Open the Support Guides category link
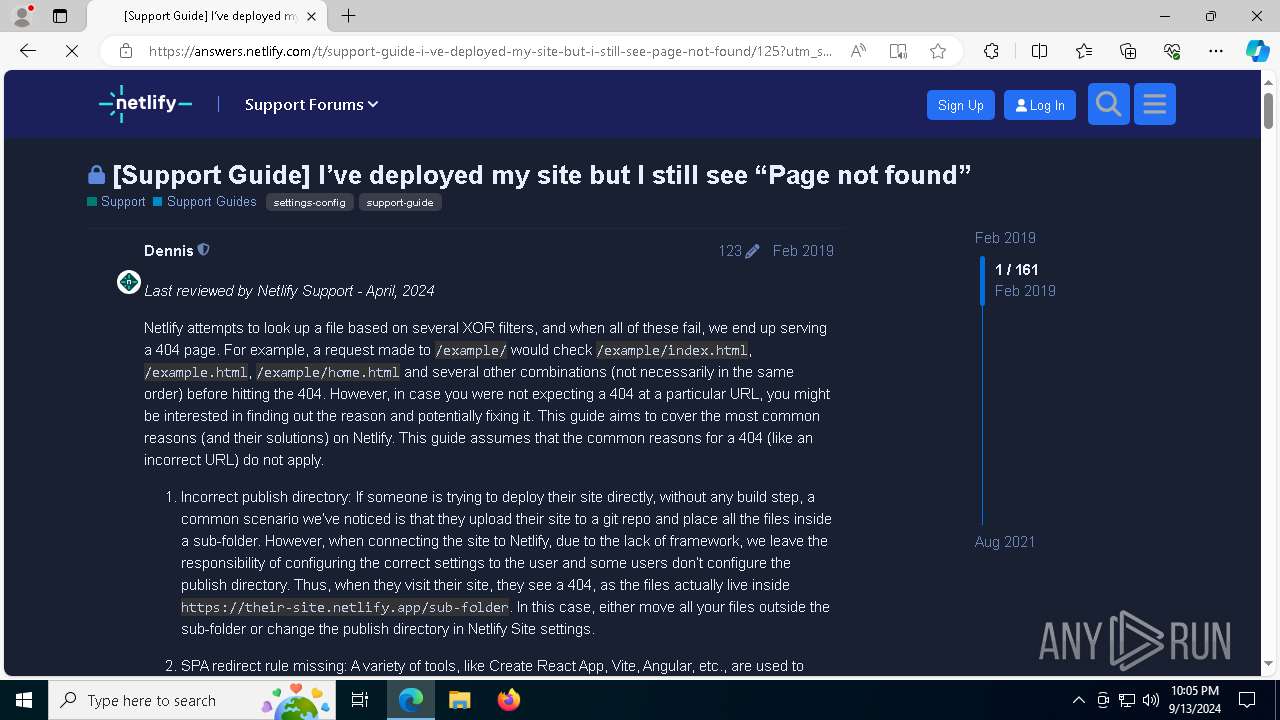The height and width of the screenshot is (720, 1280). click(x=205, y=202)
